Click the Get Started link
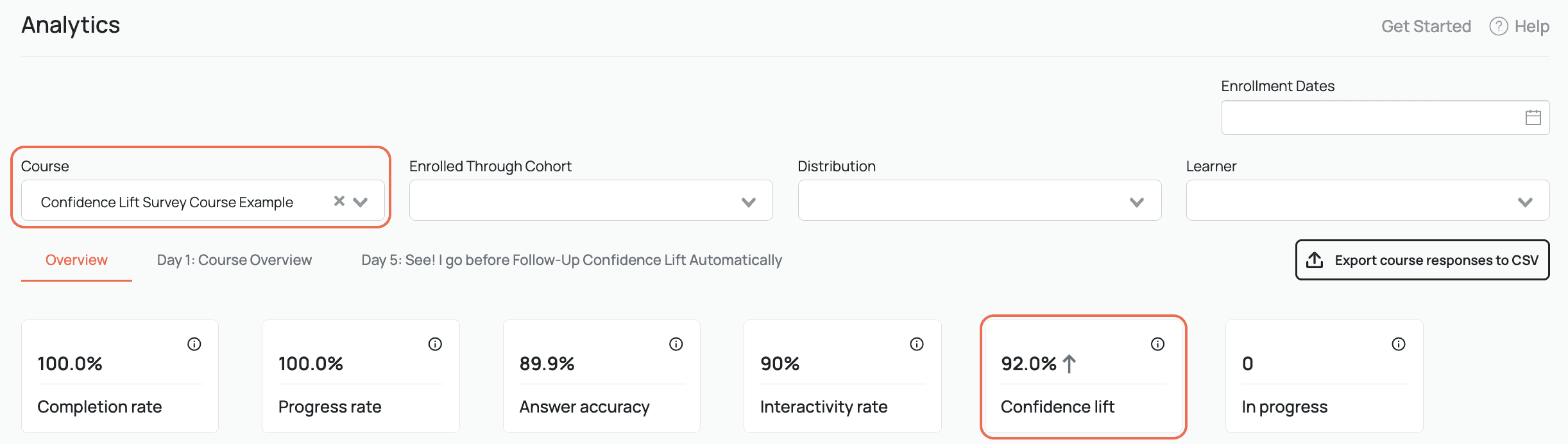Screen dimensions: 1568x444 [1426, 26]
